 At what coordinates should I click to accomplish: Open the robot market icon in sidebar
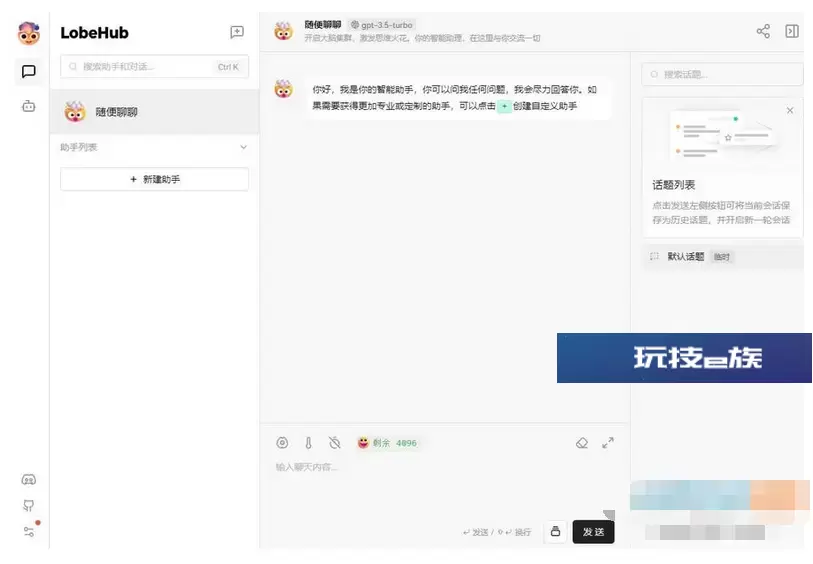(29, 106)
